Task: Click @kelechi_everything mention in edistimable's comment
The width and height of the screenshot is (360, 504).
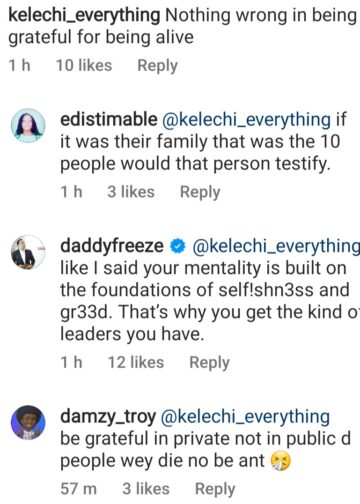Action: [246, 120]
